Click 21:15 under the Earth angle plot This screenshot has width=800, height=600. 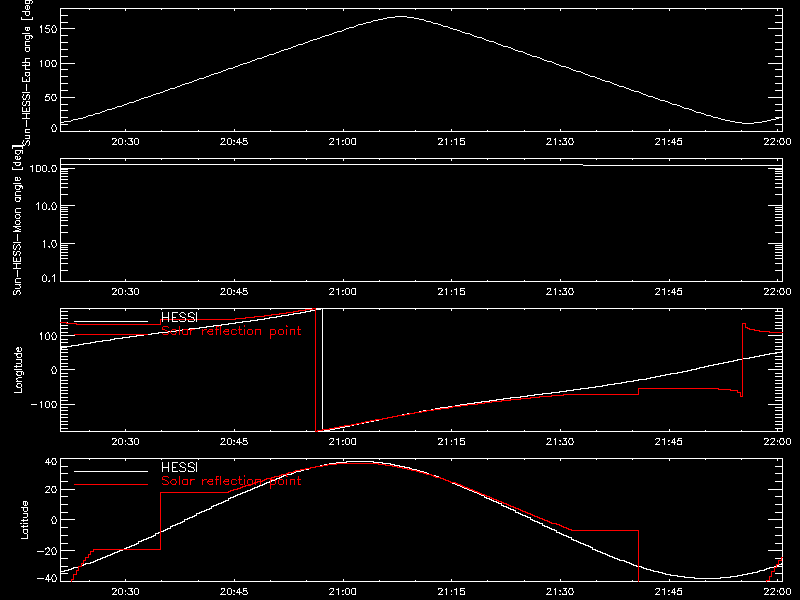pyautogui.click(x=452, y=141)
